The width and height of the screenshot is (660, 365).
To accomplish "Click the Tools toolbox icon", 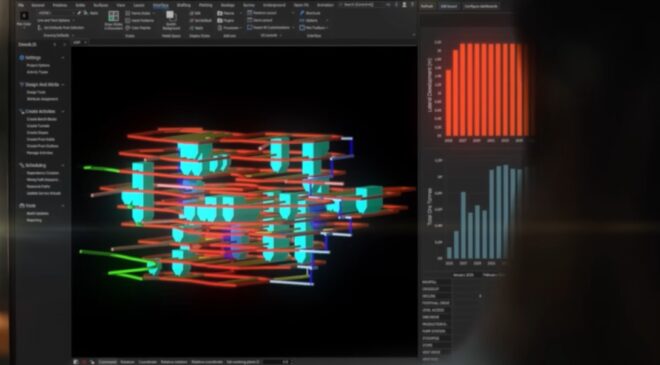I will tap(21, 206).
